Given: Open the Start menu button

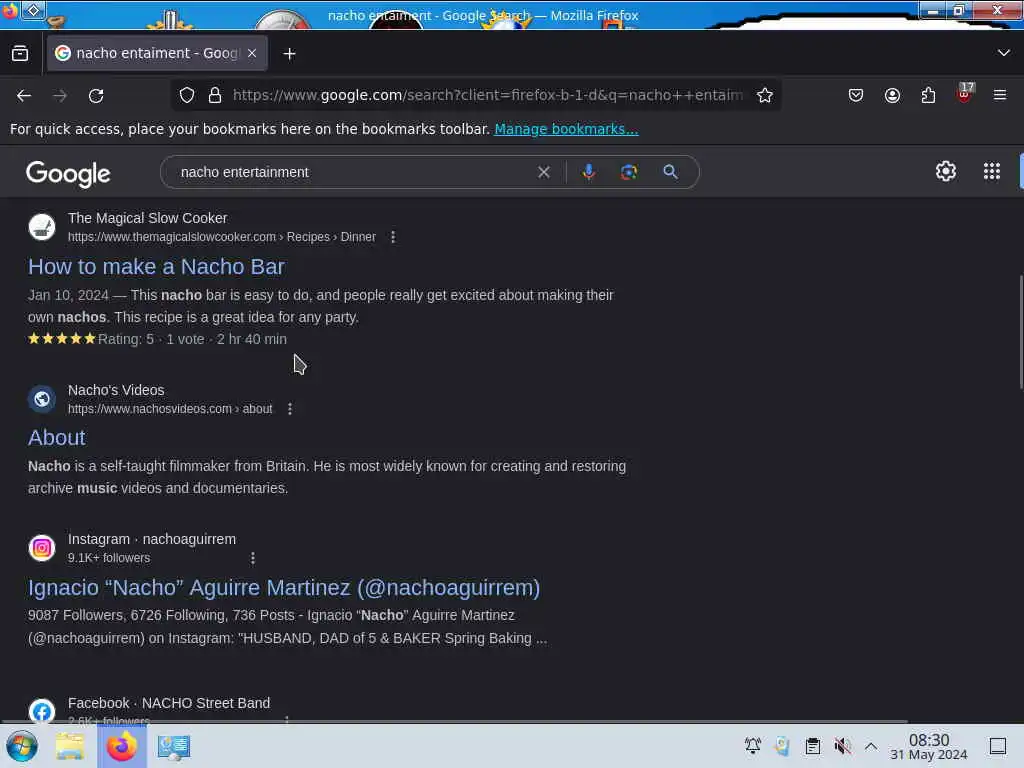Looking at the screenshot, I should coord(22,746).
